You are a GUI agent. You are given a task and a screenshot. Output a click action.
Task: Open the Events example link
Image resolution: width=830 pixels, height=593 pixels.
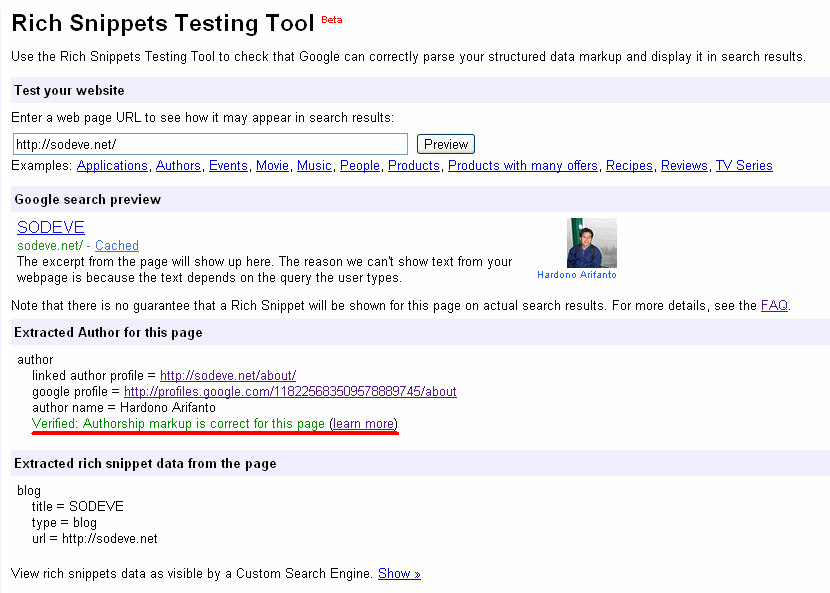[x=228, y=166]
